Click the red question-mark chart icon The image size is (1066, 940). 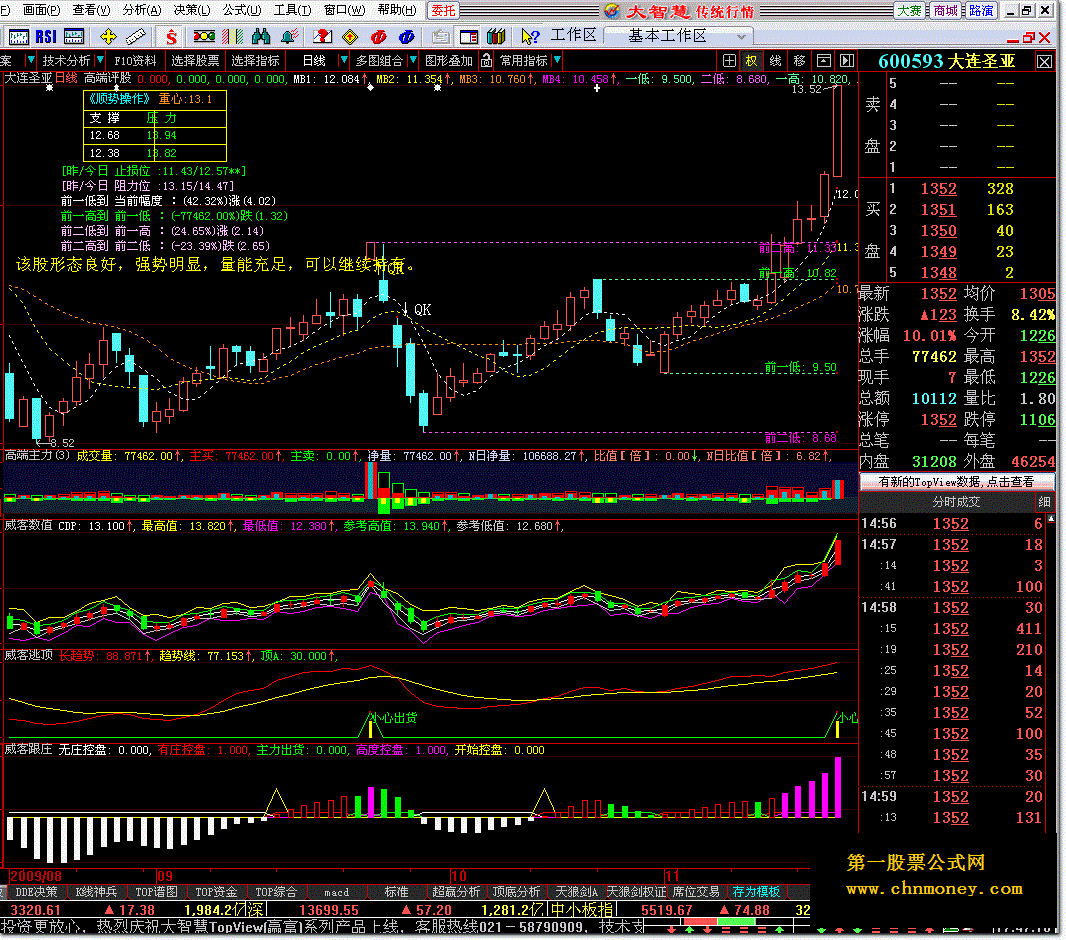click(x=322, y=37)
